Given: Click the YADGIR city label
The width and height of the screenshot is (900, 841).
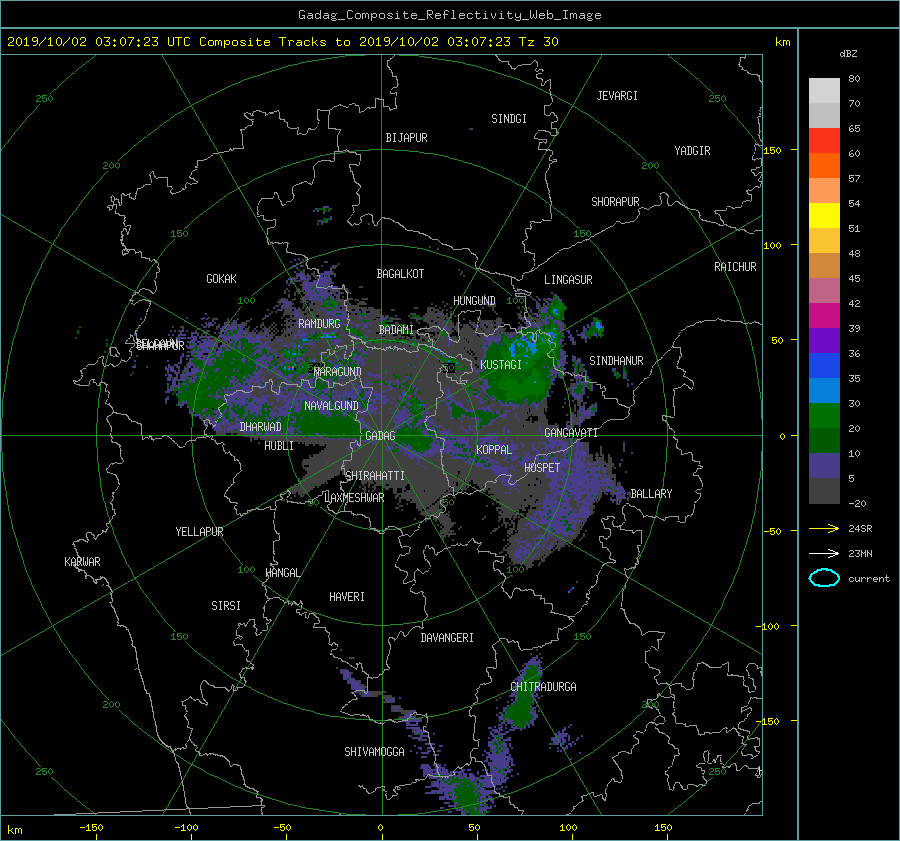Looking at the screenshot, I should click(692, 151).
